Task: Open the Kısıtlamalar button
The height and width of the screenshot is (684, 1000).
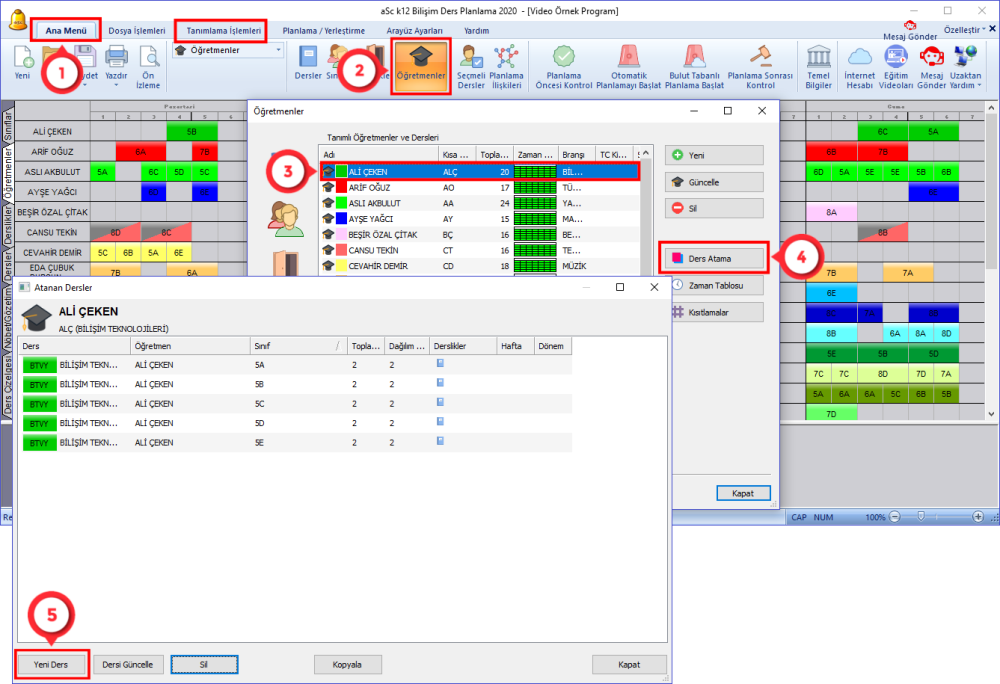Action: coord(718,312)
